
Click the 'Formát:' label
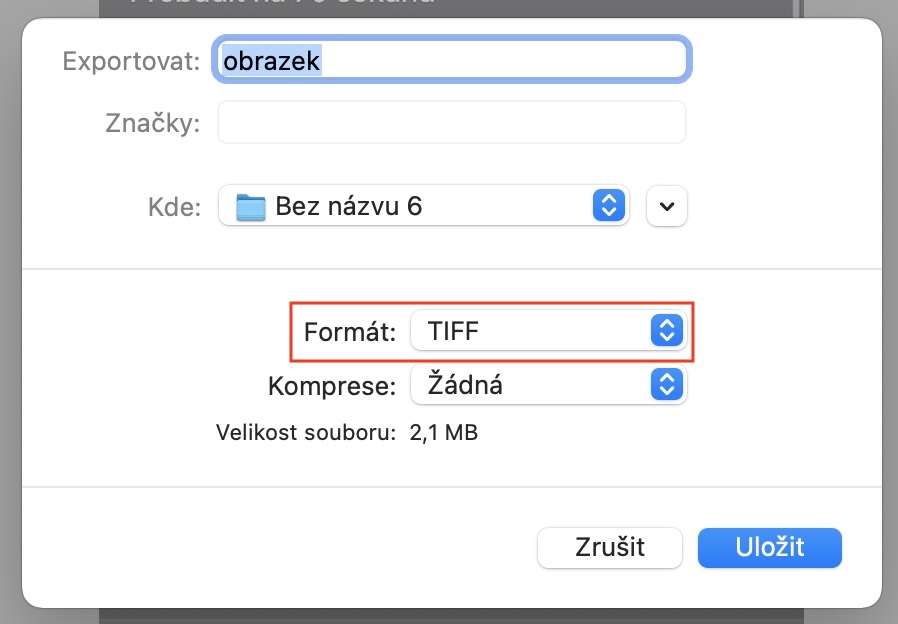[x=350, y=330]
